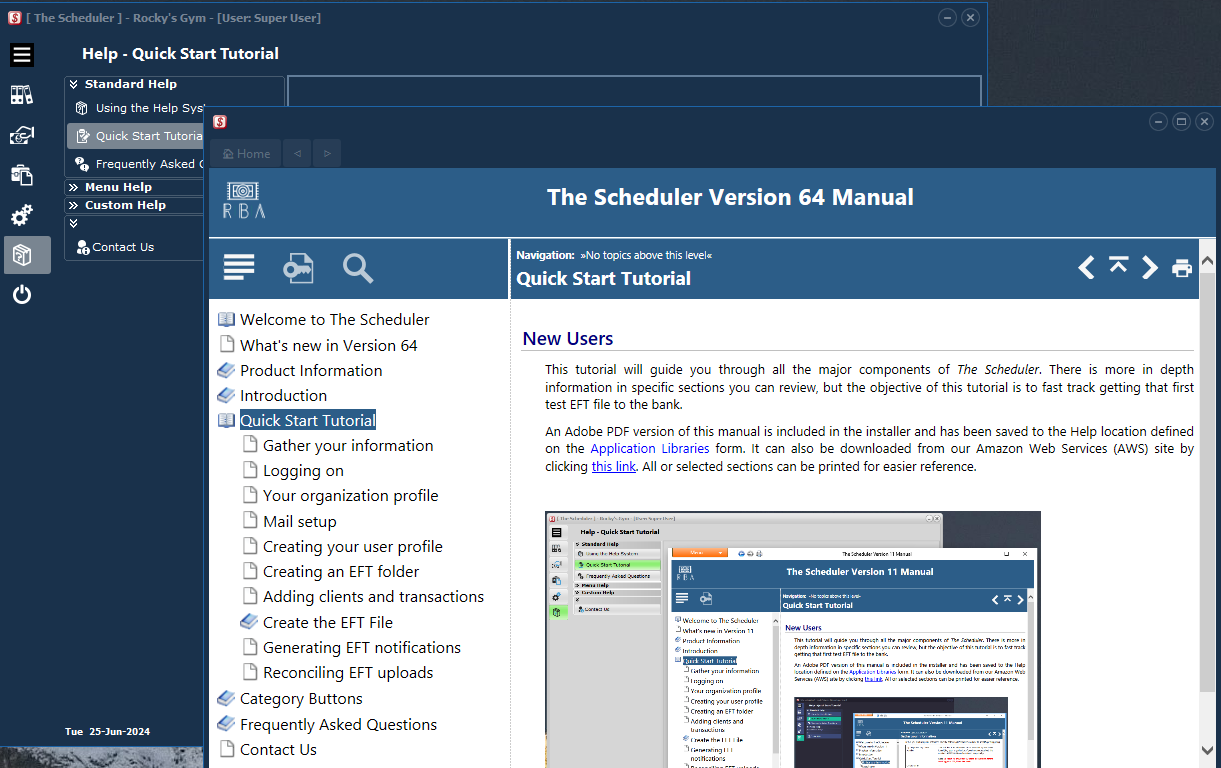Click the scrollbar up arrow in topic pane
This screenshot has width=1221, height=768.
click(1207, 260)
